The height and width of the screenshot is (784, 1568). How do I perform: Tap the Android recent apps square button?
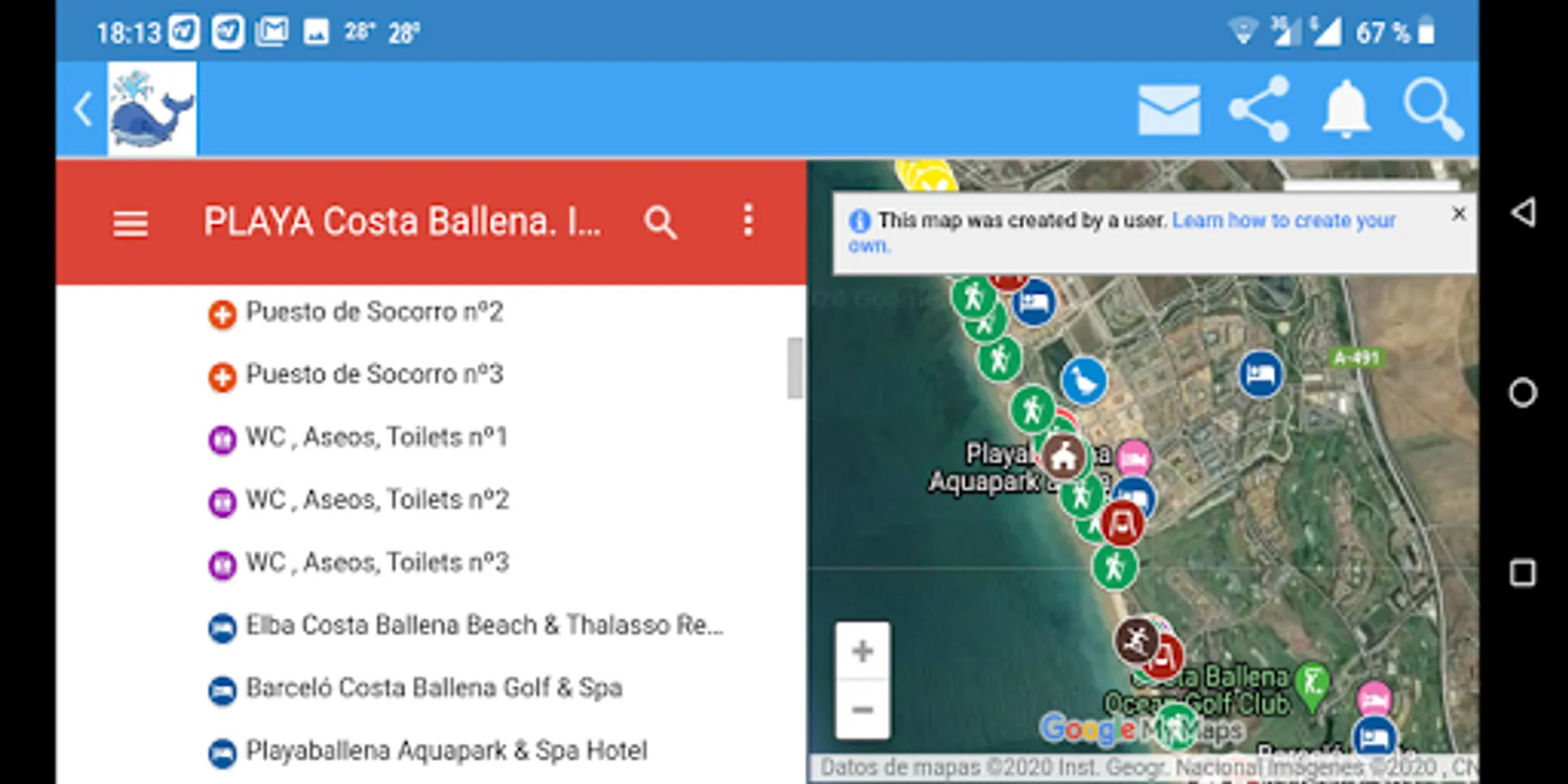tap(1523, 573)
